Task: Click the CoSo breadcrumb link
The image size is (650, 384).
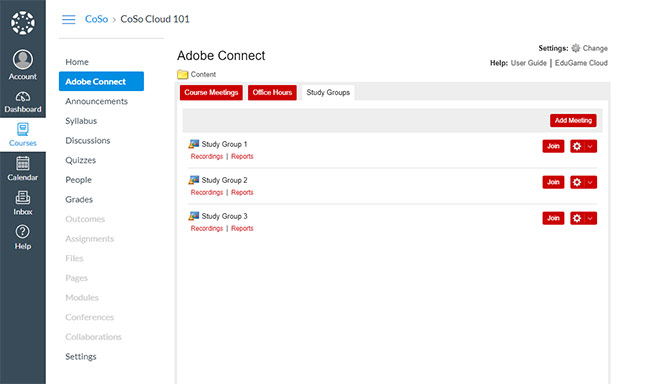Action: tap(97, 19)
